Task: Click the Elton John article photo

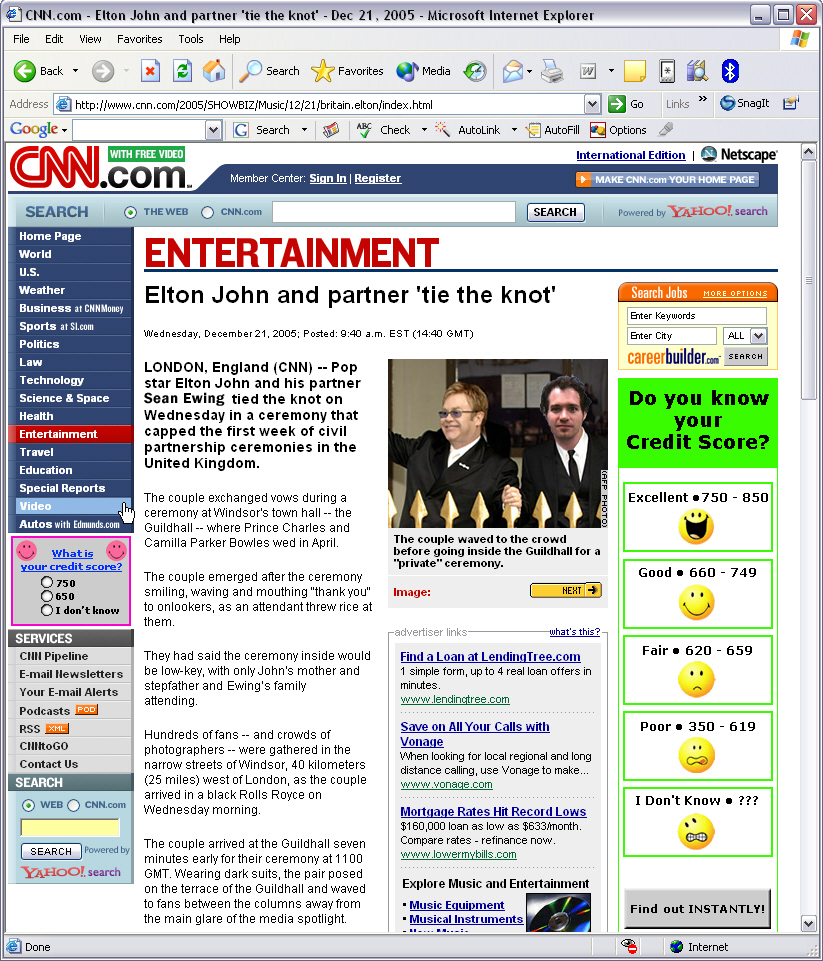Action: tap(498, 443)
